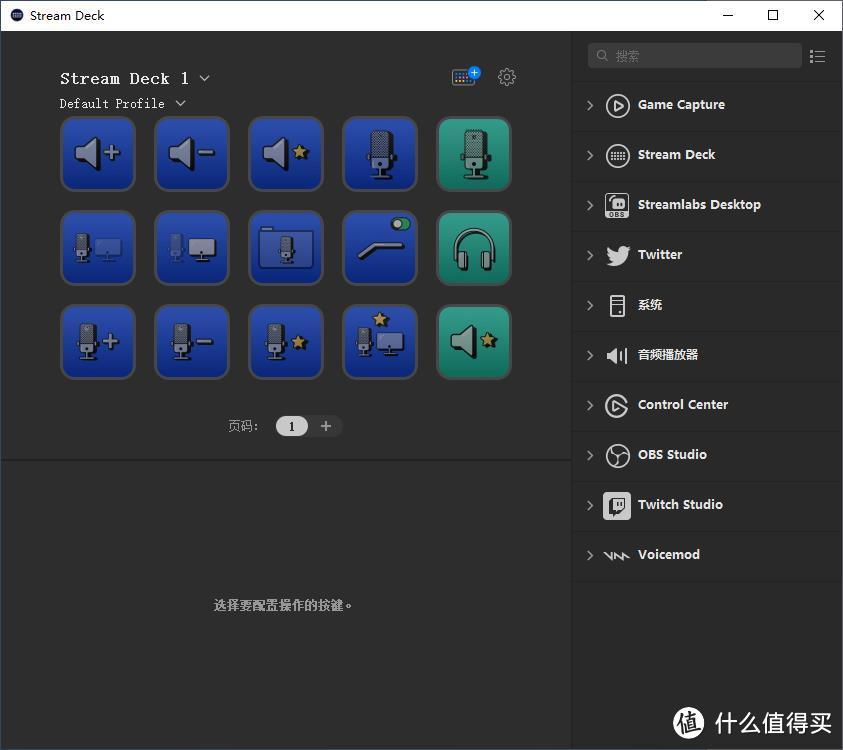The width and height of the screenshot is (843, 750).
Task: Click the Control Center icon
Action: pyautogui.click(x=617, y=405)
